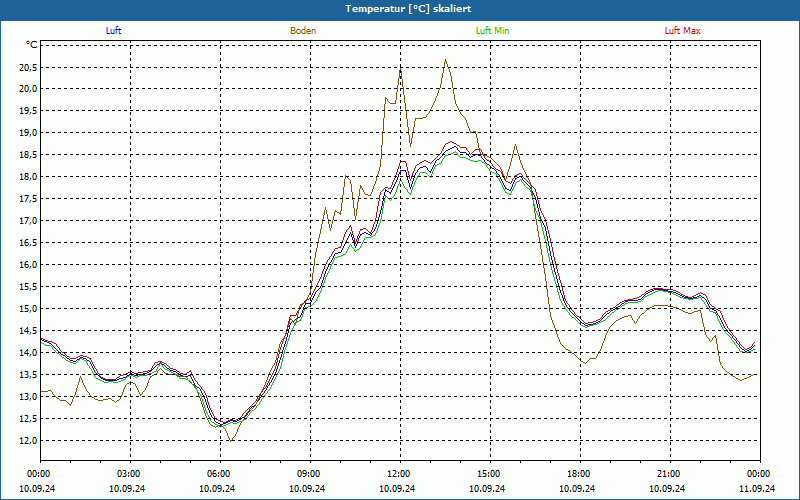
Task: Click the 11.09.24 date label
Action: click(x=757, y=488)
